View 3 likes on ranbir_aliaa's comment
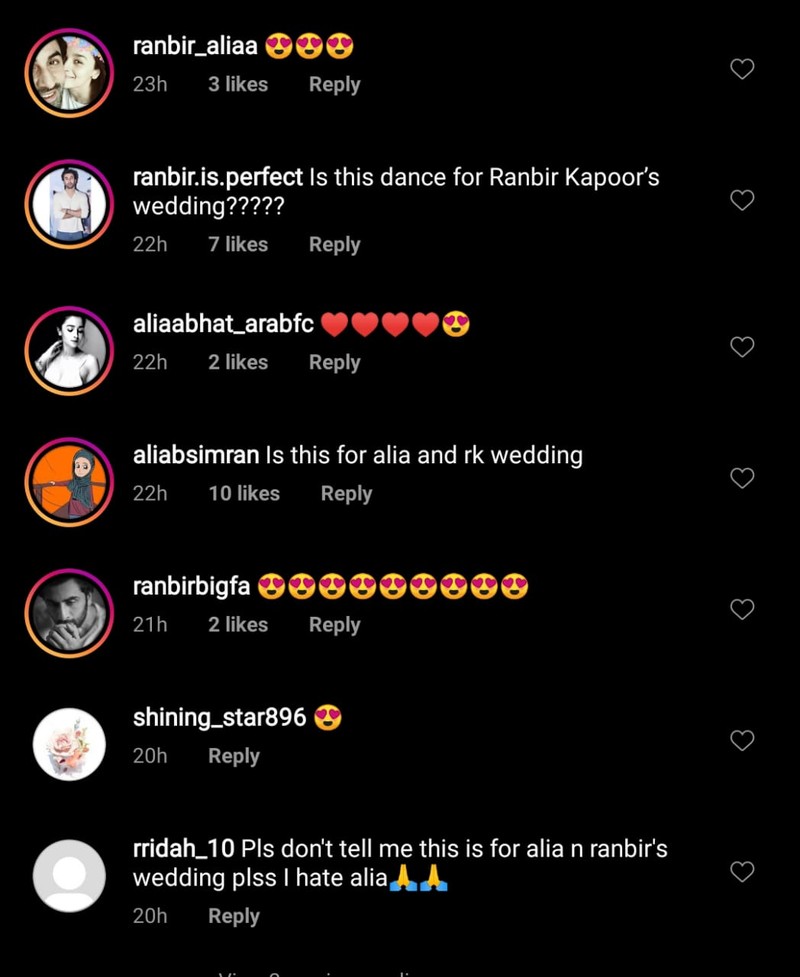Screen dimensions: 800x977 (238, 85)
